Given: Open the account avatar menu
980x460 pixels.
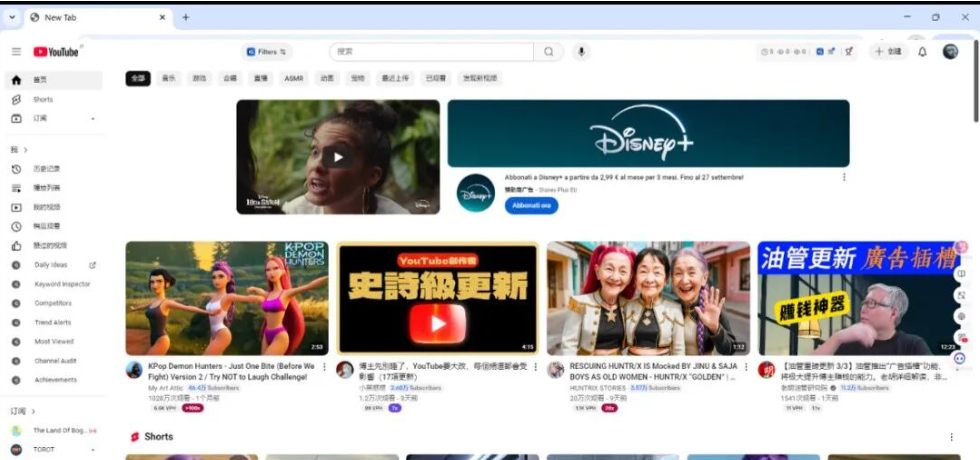Looking at the screenshot, I should pos(950,52).
